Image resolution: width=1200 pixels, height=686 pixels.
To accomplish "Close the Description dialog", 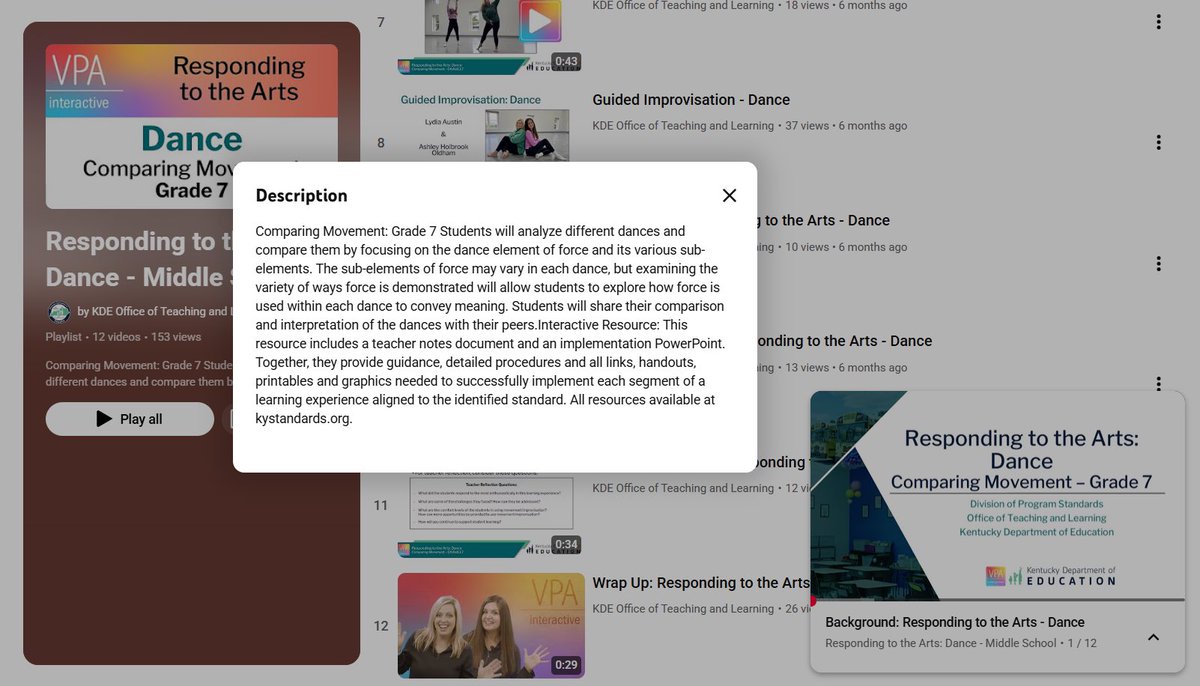I will (x=729, y=196).
